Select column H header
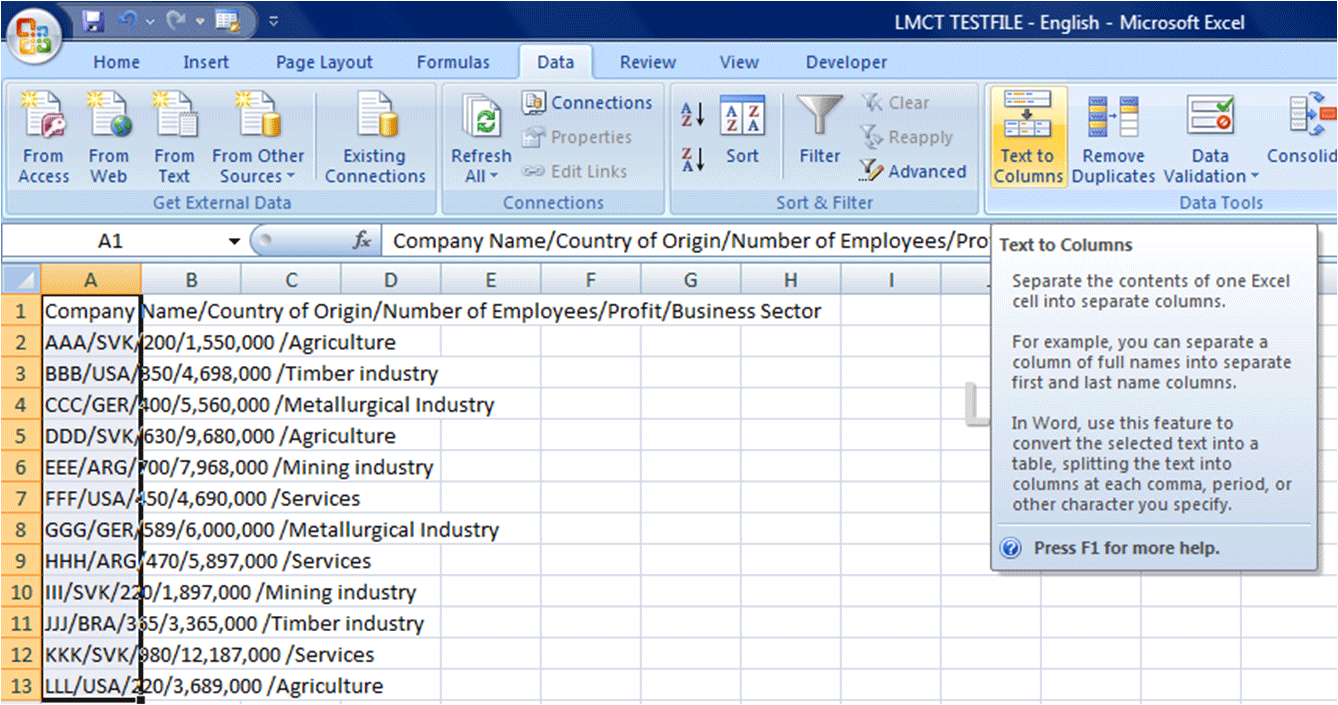 pyautogui.click(x=791, y=280)
